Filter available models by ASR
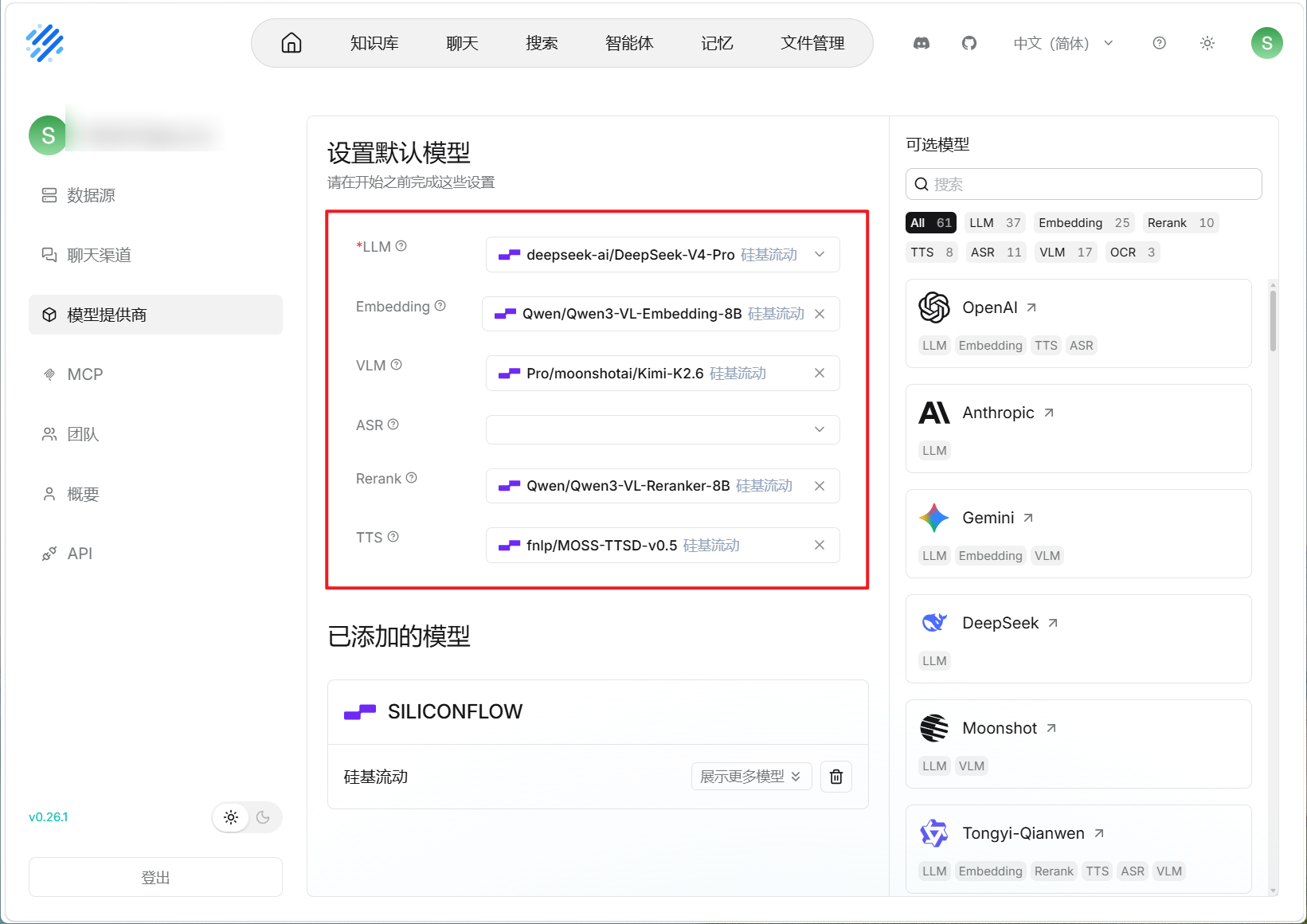This screenshot has width=1307, height=924. point(996,253)
